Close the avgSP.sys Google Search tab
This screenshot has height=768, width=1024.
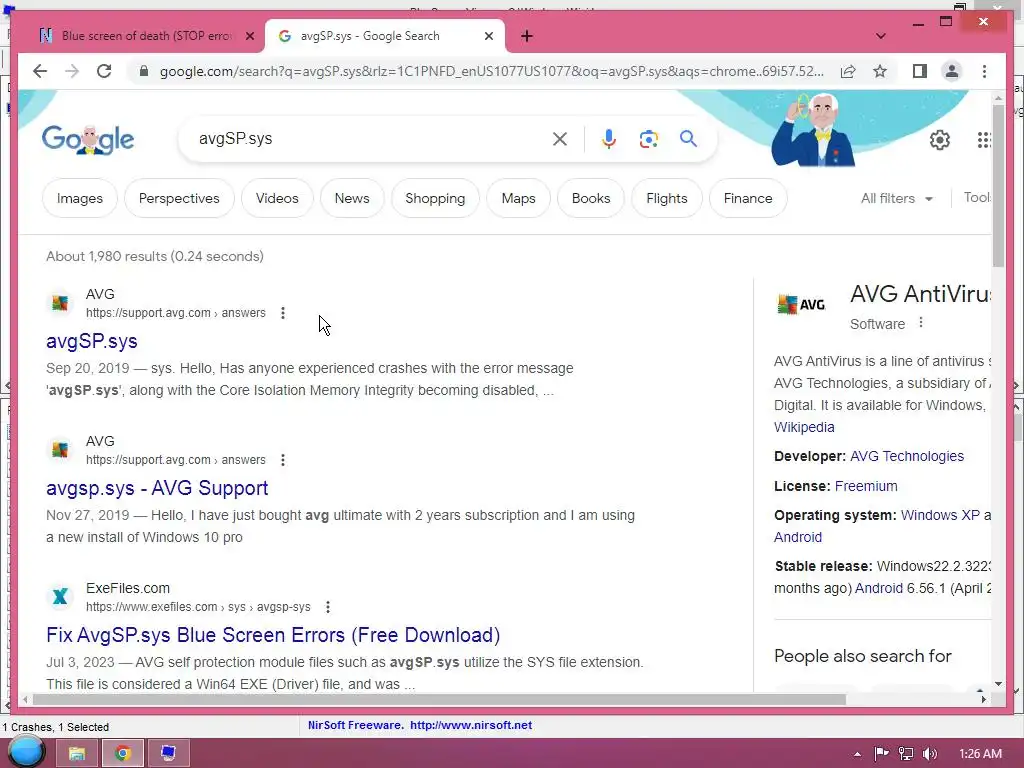click(488, 36)
